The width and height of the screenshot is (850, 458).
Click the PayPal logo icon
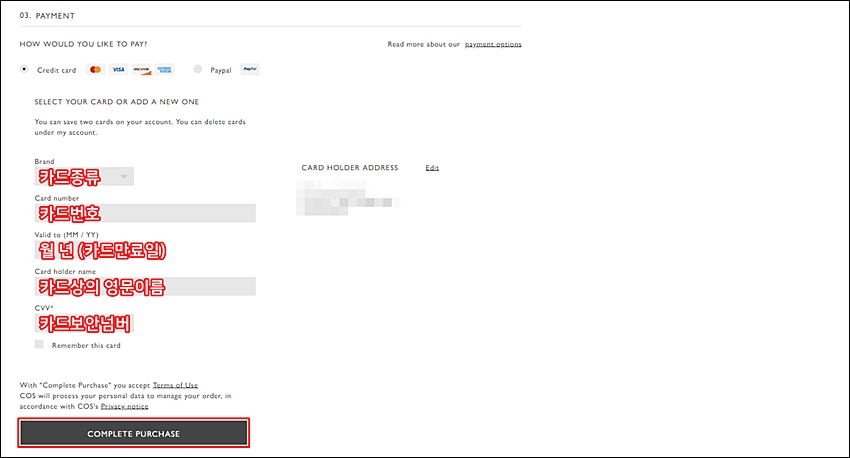250,69
